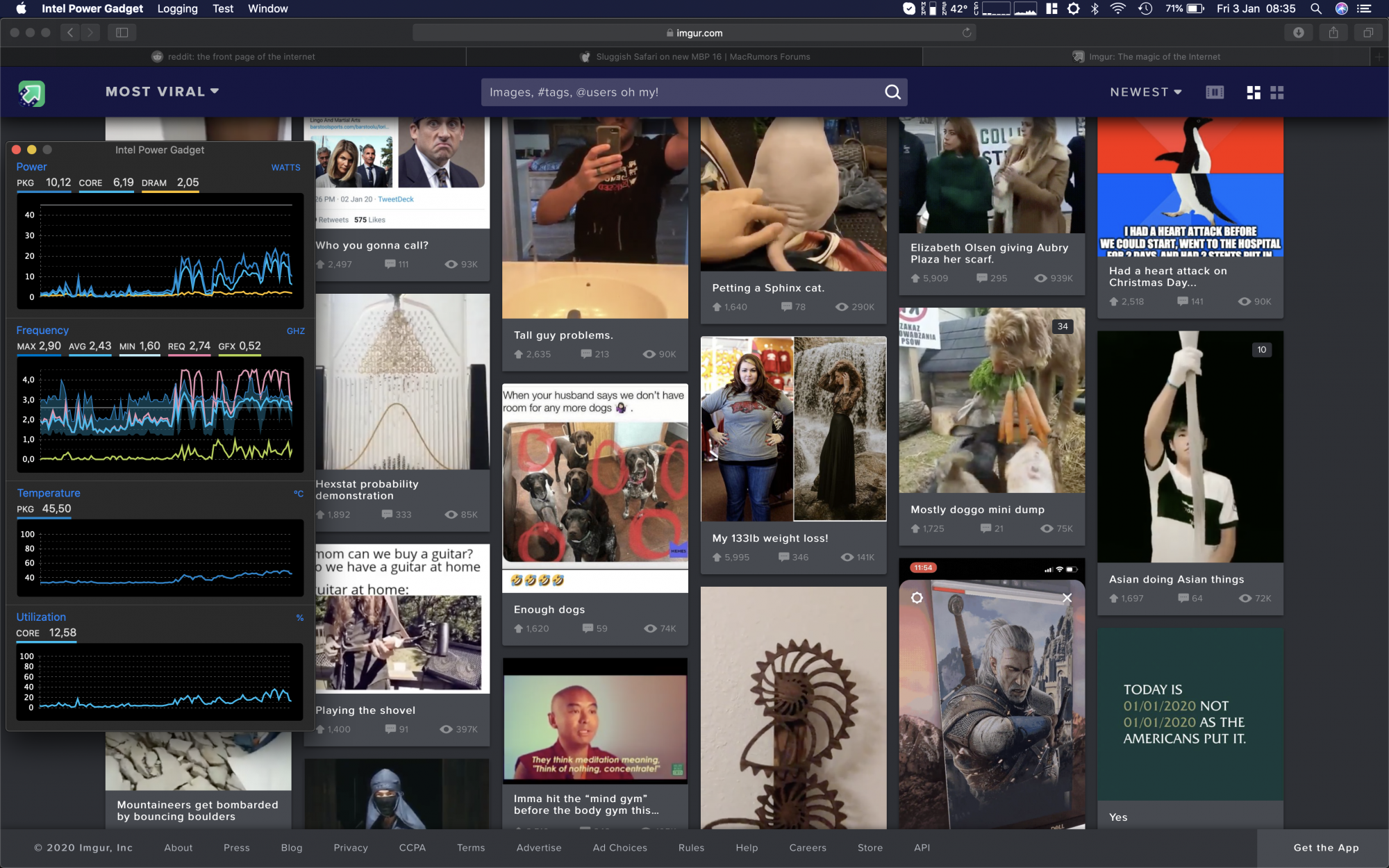Upvote 'Petting a Sphinx cat.' post
Screen dimensions: 1389x868
[717, 307]
